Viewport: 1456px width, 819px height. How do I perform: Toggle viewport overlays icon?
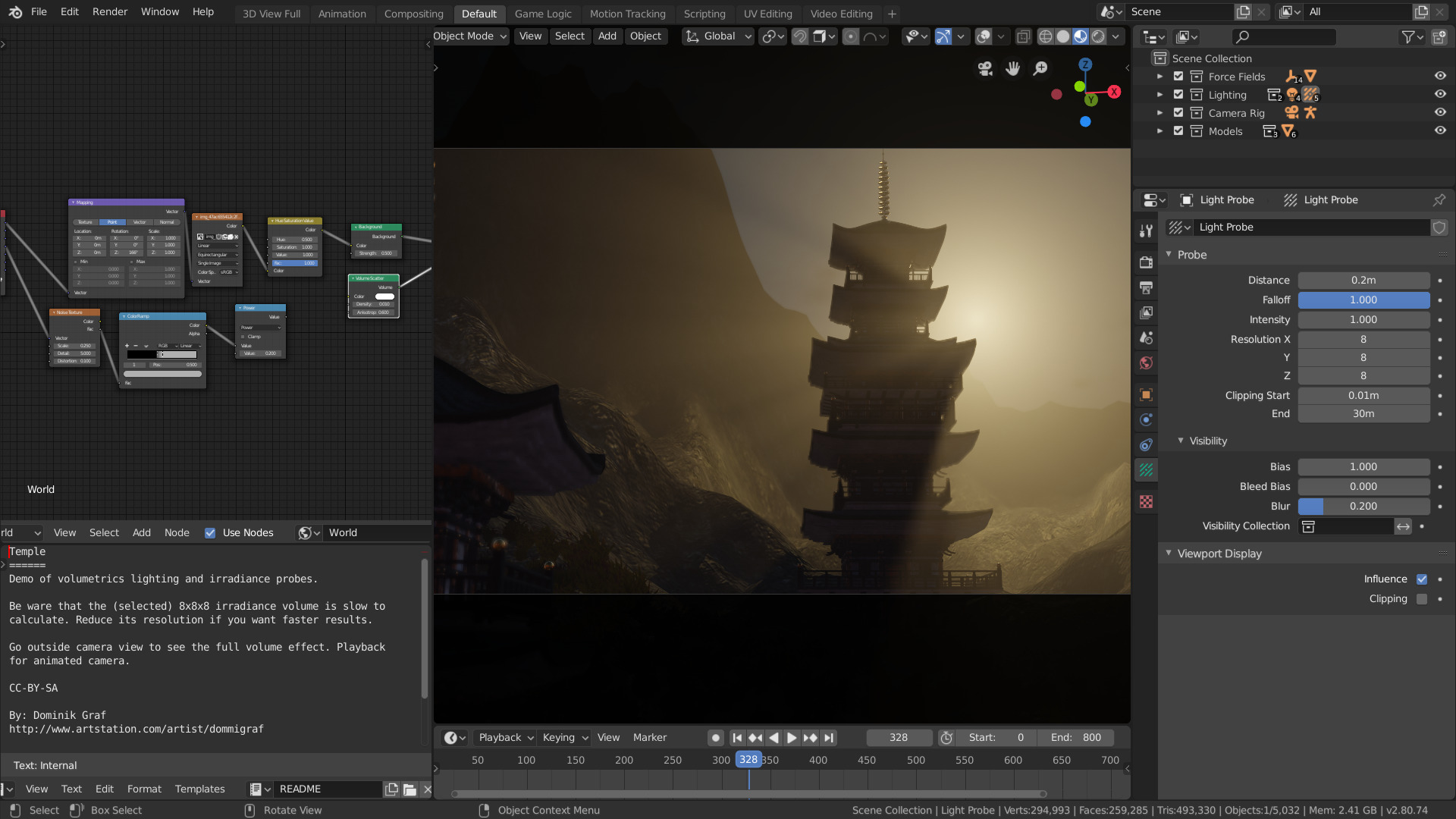click(x=984, y=36)
